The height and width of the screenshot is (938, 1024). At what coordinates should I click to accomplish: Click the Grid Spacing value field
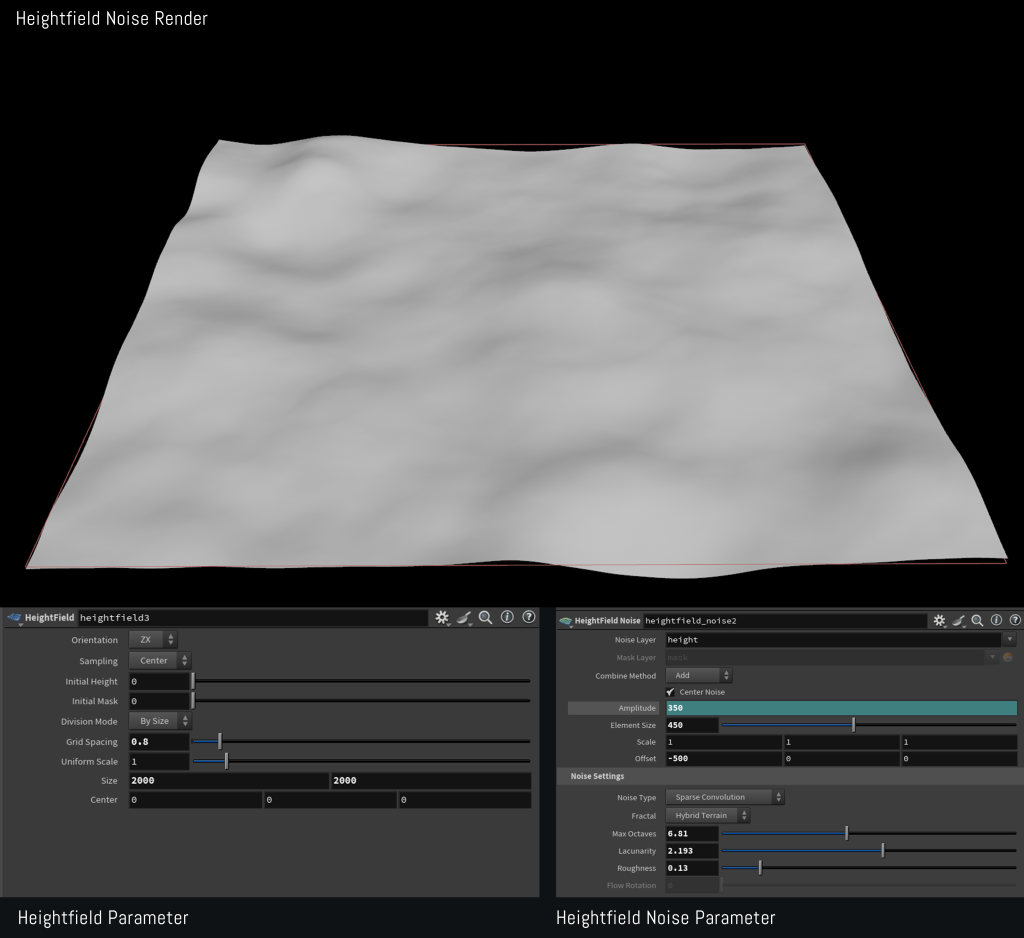click(159, 742)
